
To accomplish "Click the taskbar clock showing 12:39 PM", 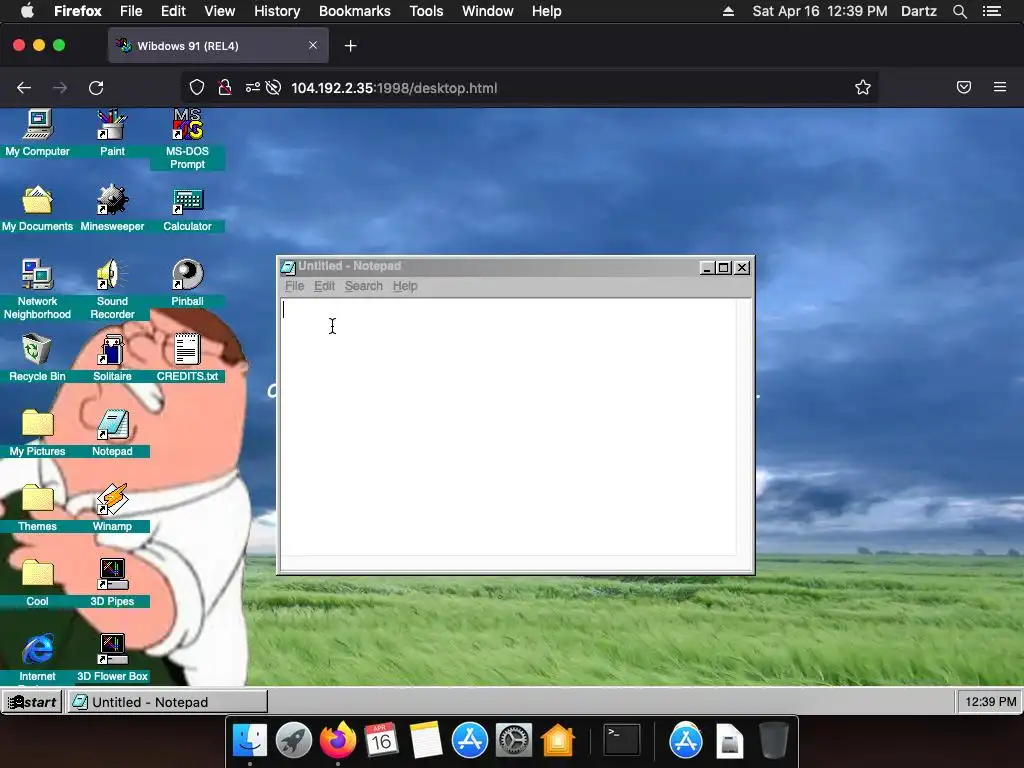I will click(990, 702).
